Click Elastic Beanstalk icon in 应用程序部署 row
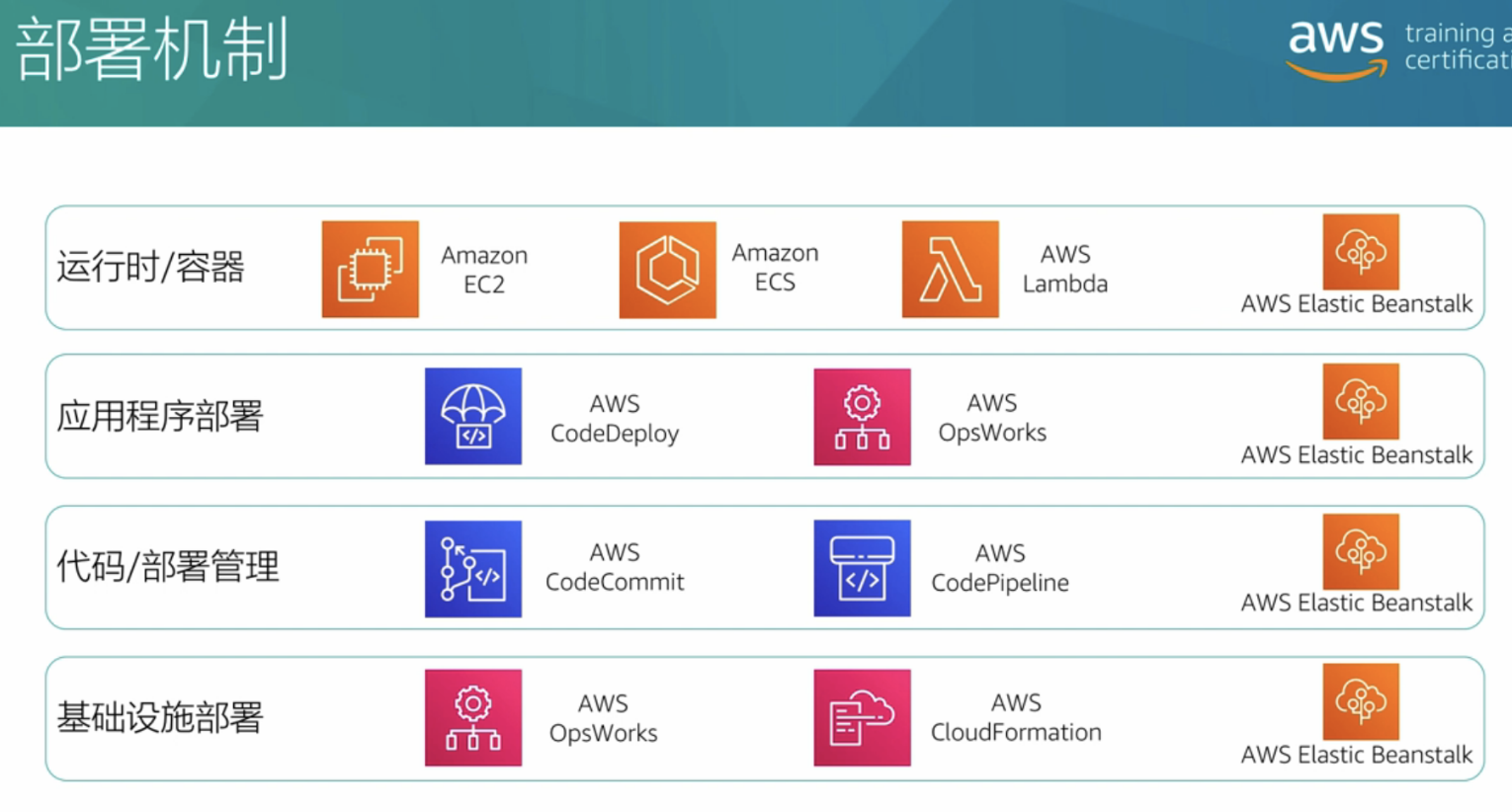 tap(1360, 401)
